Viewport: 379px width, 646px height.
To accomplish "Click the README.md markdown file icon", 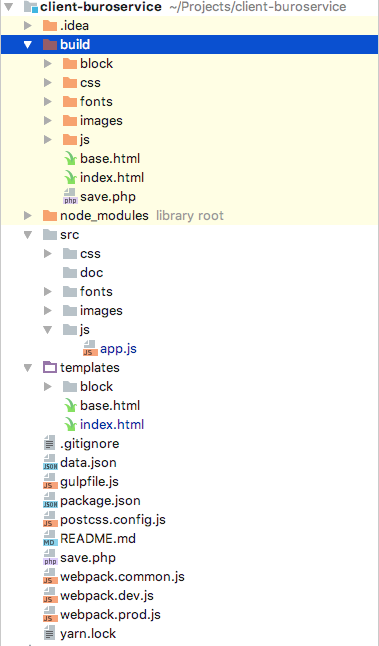I will [50, 538].
